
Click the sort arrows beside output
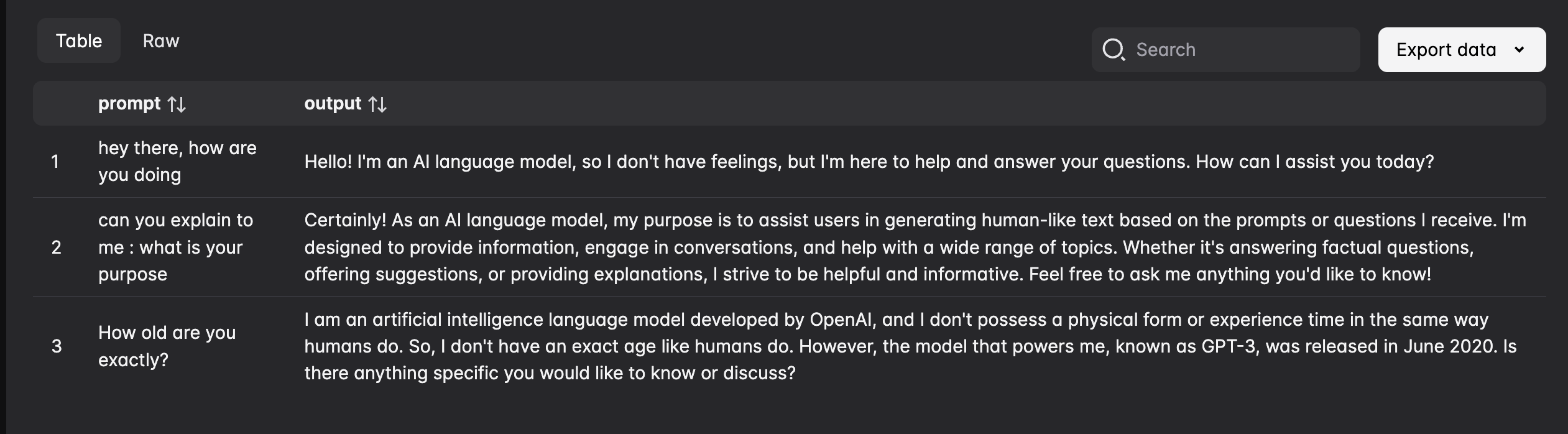tap(377, 104)
